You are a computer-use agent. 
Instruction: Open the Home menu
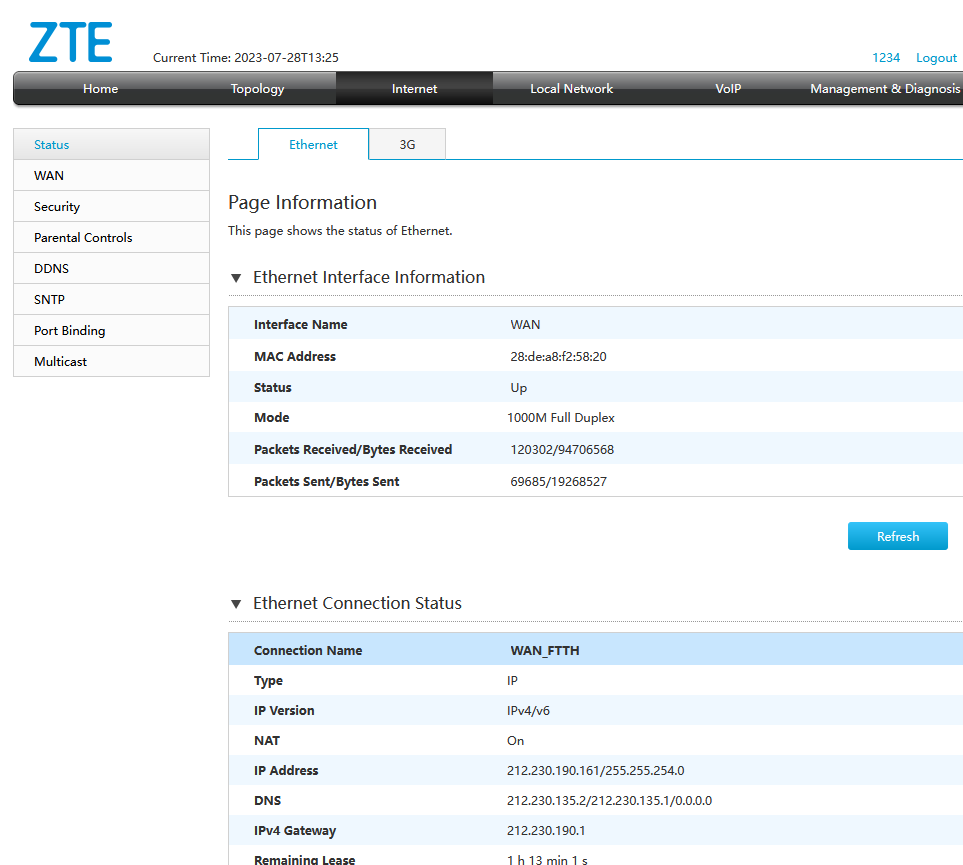(100, 89)
